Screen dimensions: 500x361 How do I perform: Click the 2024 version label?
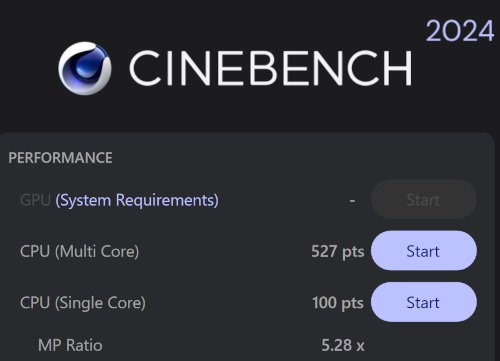tap(460, 31)
